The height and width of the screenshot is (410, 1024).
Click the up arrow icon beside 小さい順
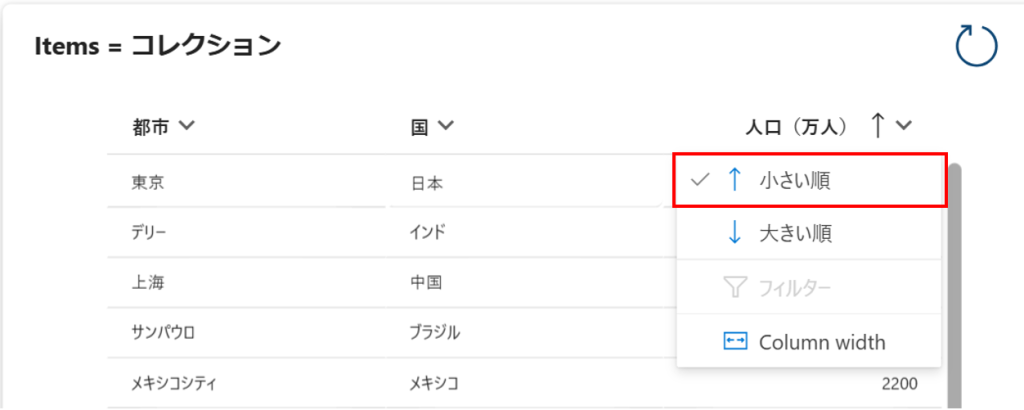tap(735, 180)
